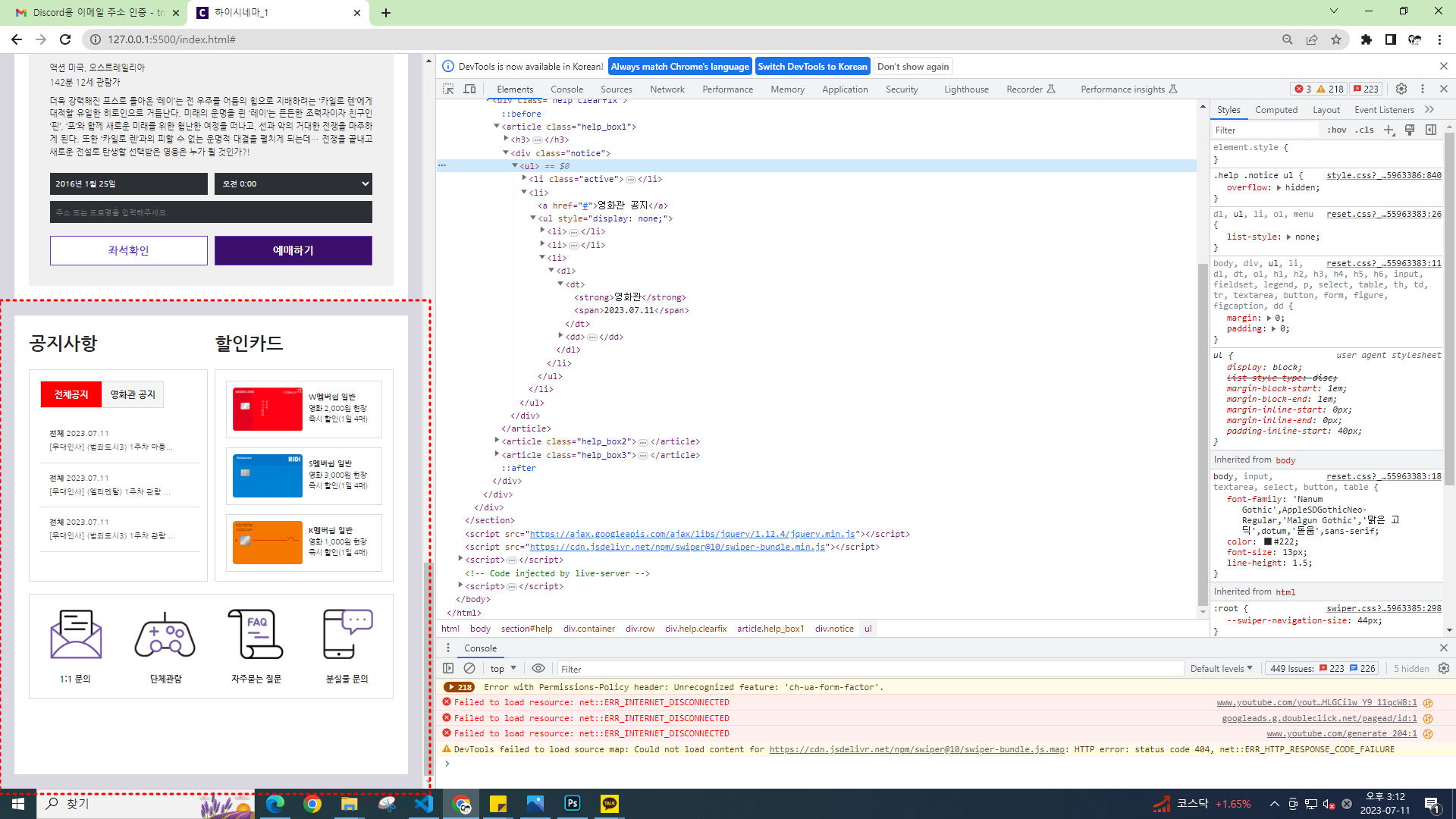Open the 오전 0:00 time dropdown
Screen dimensions: 1456x819
pos(293,184)
